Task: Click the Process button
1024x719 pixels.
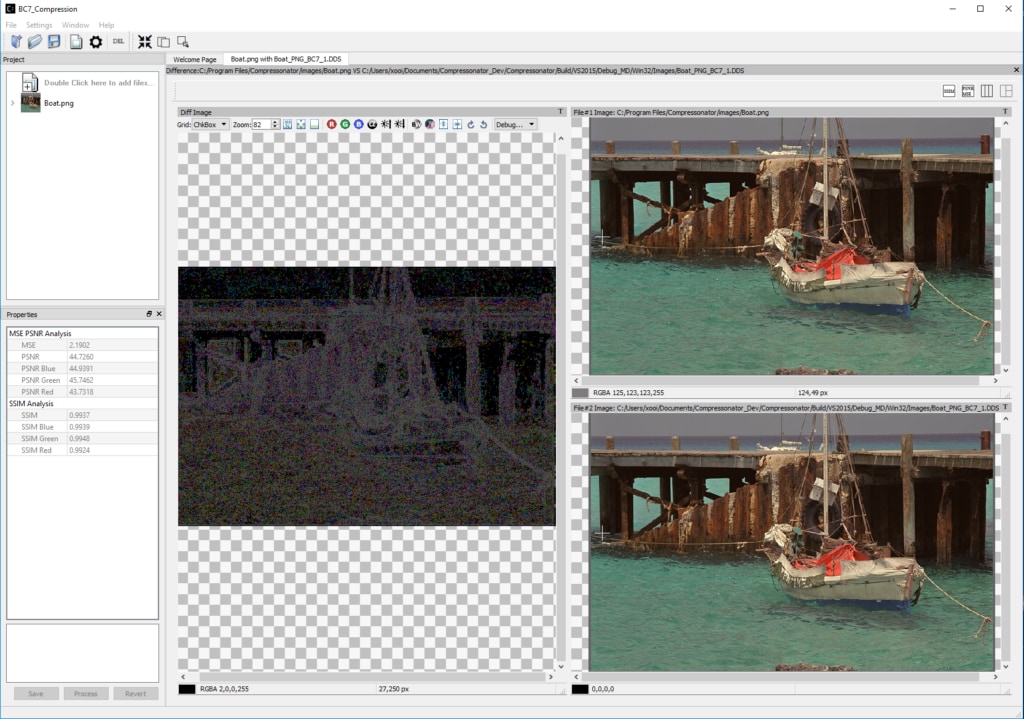Action: coord(86,693)
